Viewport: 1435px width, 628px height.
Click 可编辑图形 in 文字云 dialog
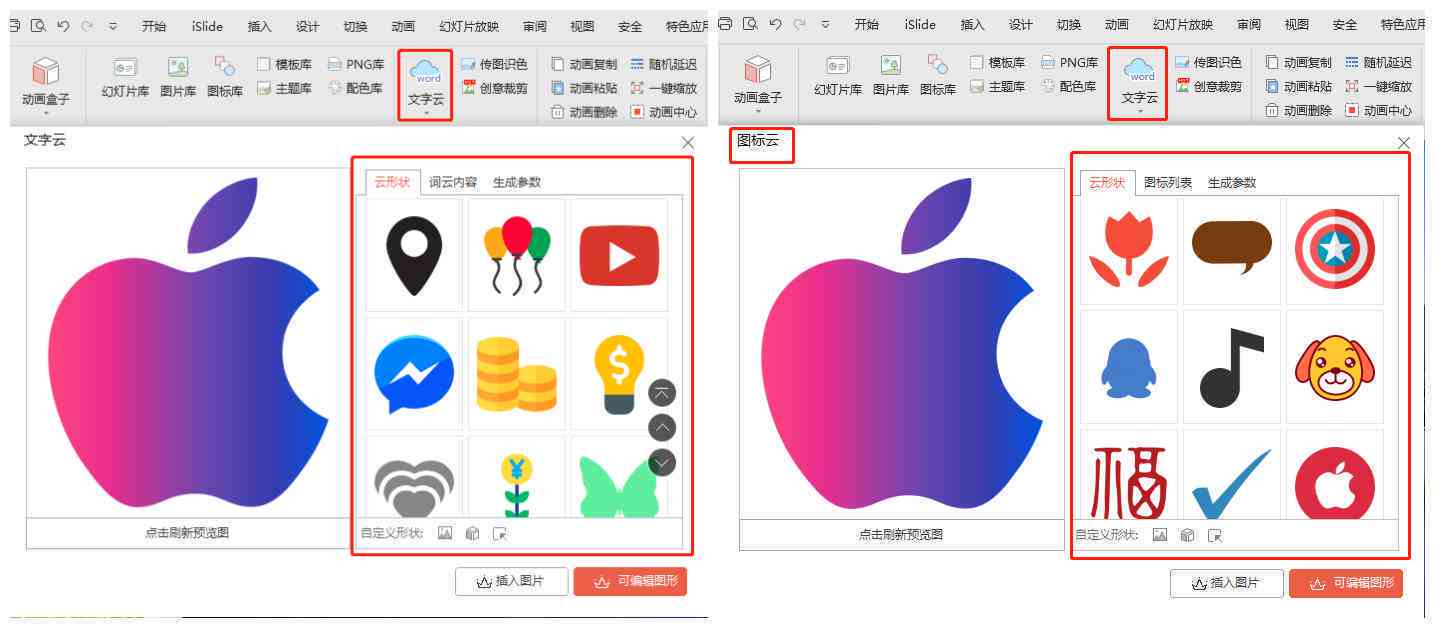click(x=630, y=582)
